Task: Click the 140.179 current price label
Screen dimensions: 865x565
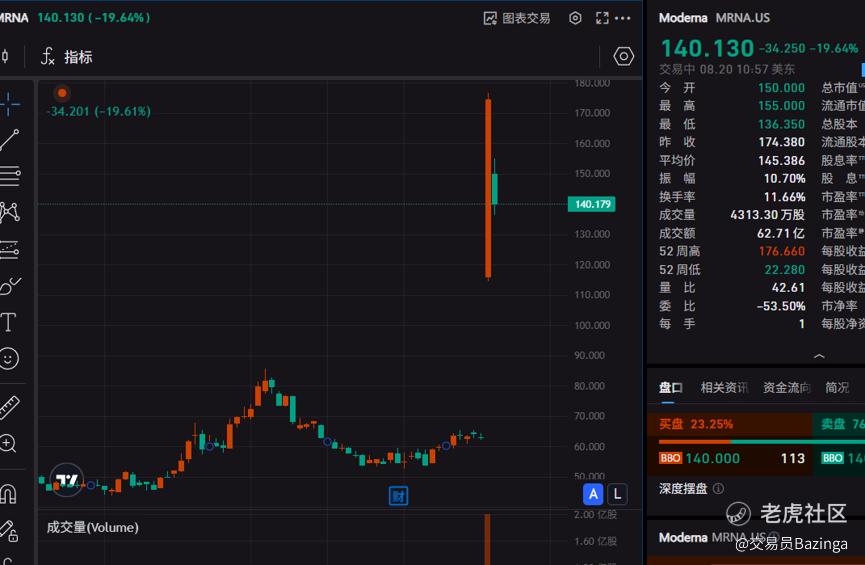Action: (x=592, y=204)
